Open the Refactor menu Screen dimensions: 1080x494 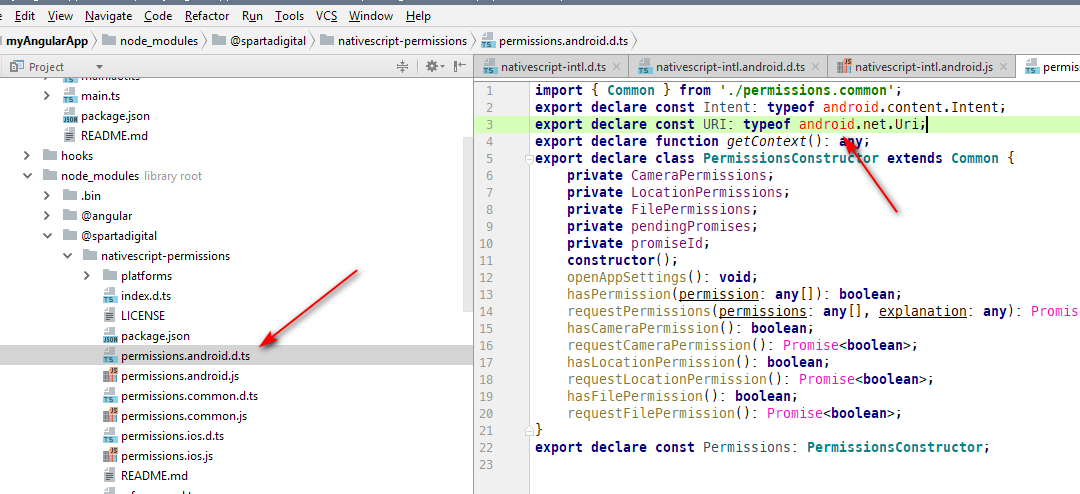(x=207, y=16)
